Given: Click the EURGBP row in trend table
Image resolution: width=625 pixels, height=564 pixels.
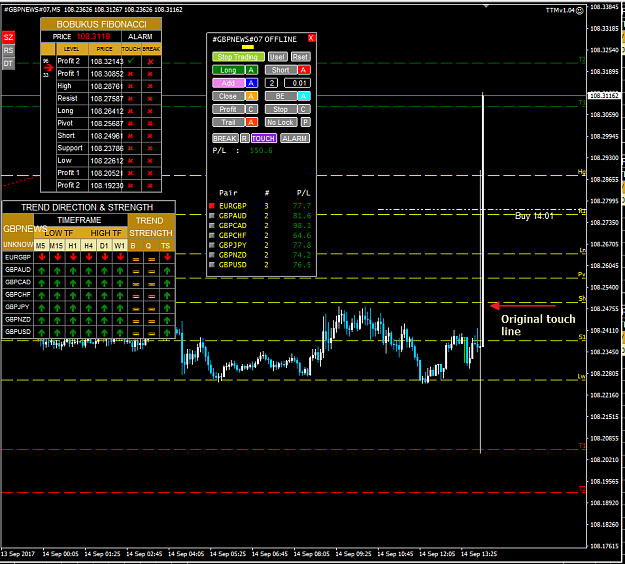Looking at the screenshot, I should tap(88, 257).
